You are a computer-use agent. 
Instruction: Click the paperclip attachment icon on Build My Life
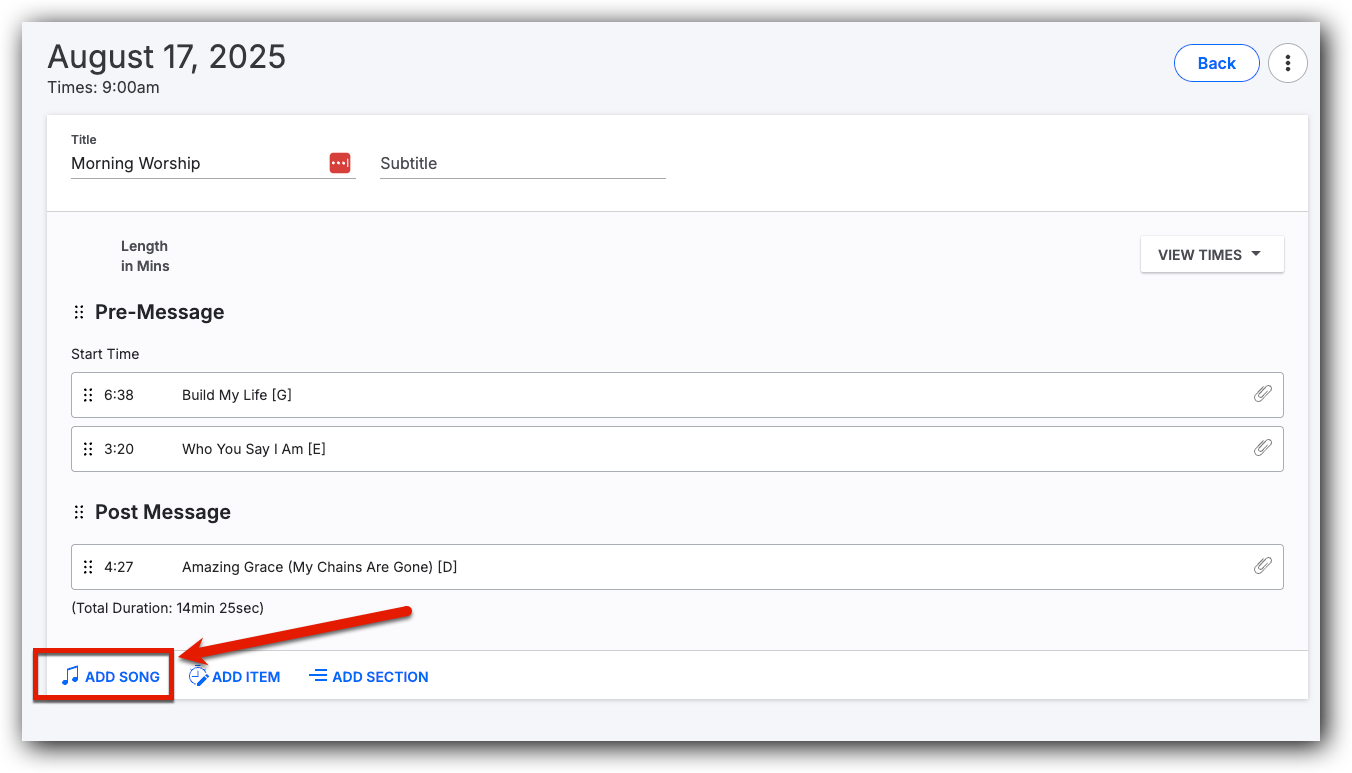(1263, 394)
